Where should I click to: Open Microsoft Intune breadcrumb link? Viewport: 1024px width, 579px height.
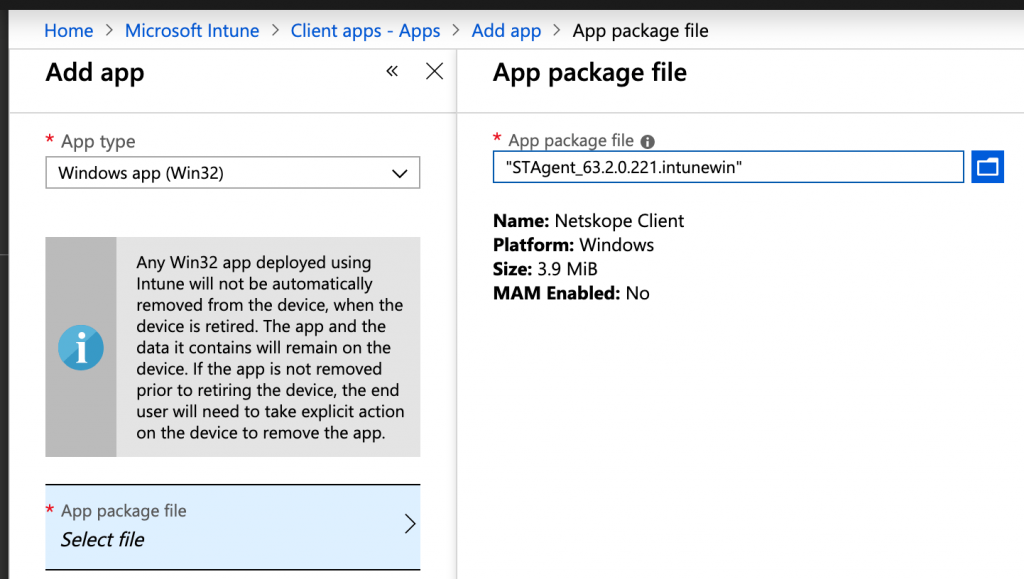[192, 31]
